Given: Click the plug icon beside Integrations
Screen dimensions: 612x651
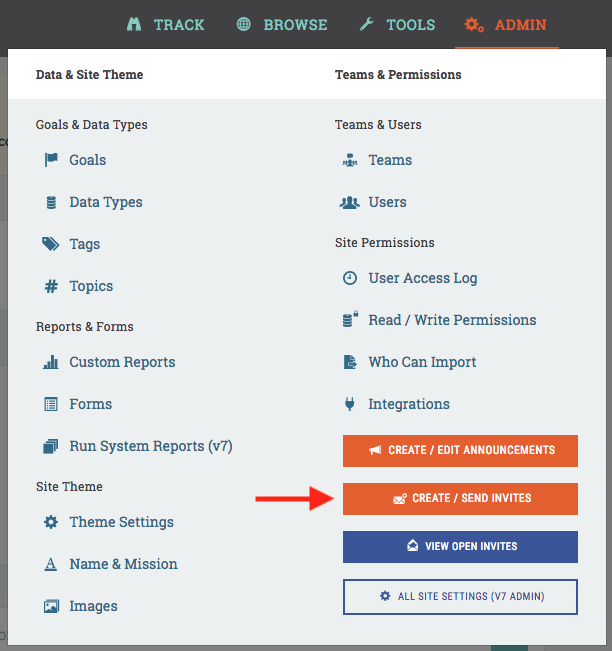Looking at the screenshot, I should pyautogui.click(x=350, y=404).
